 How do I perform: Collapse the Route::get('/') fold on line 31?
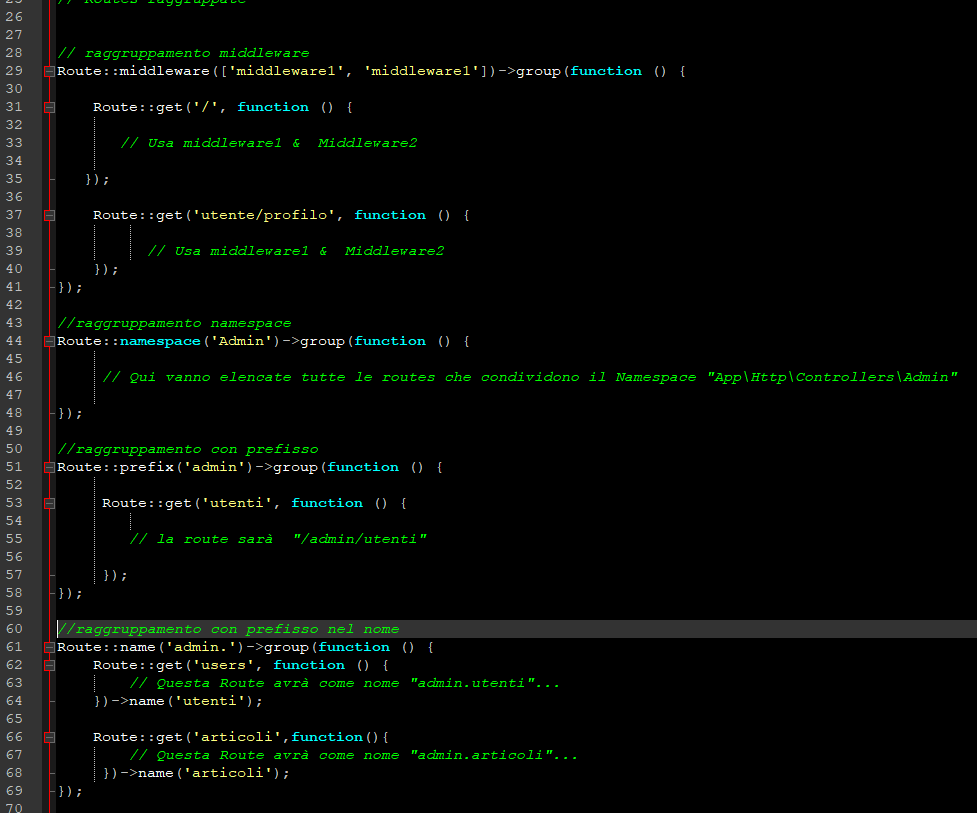49,108
